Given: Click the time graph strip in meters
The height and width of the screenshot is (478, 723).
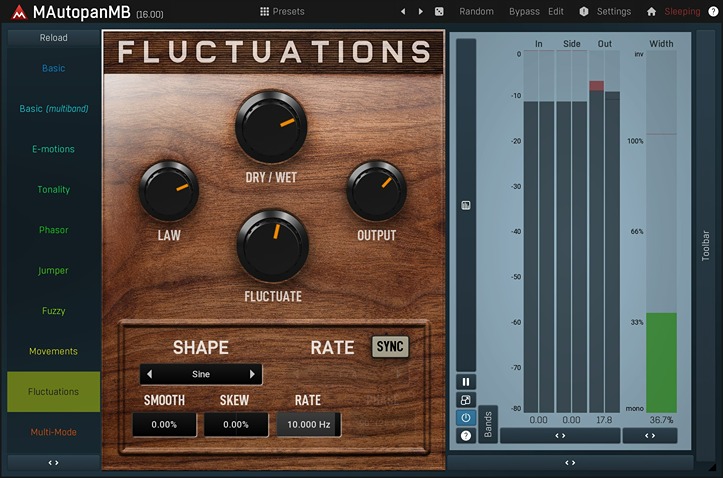Looking at the screenshot, I should pyautogui.click(x=466, y=205).
